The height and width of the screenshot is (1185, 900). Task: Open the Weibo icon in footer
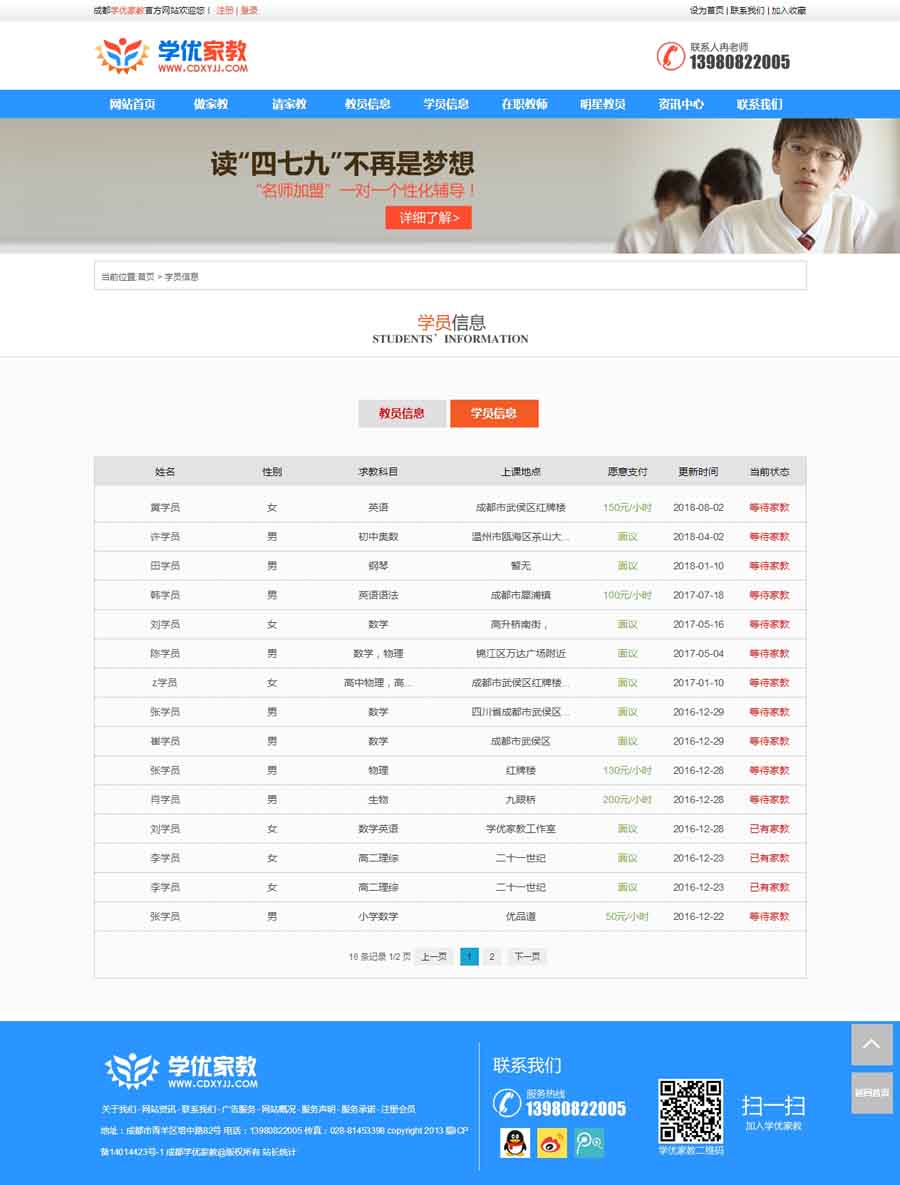[552, 1142]
